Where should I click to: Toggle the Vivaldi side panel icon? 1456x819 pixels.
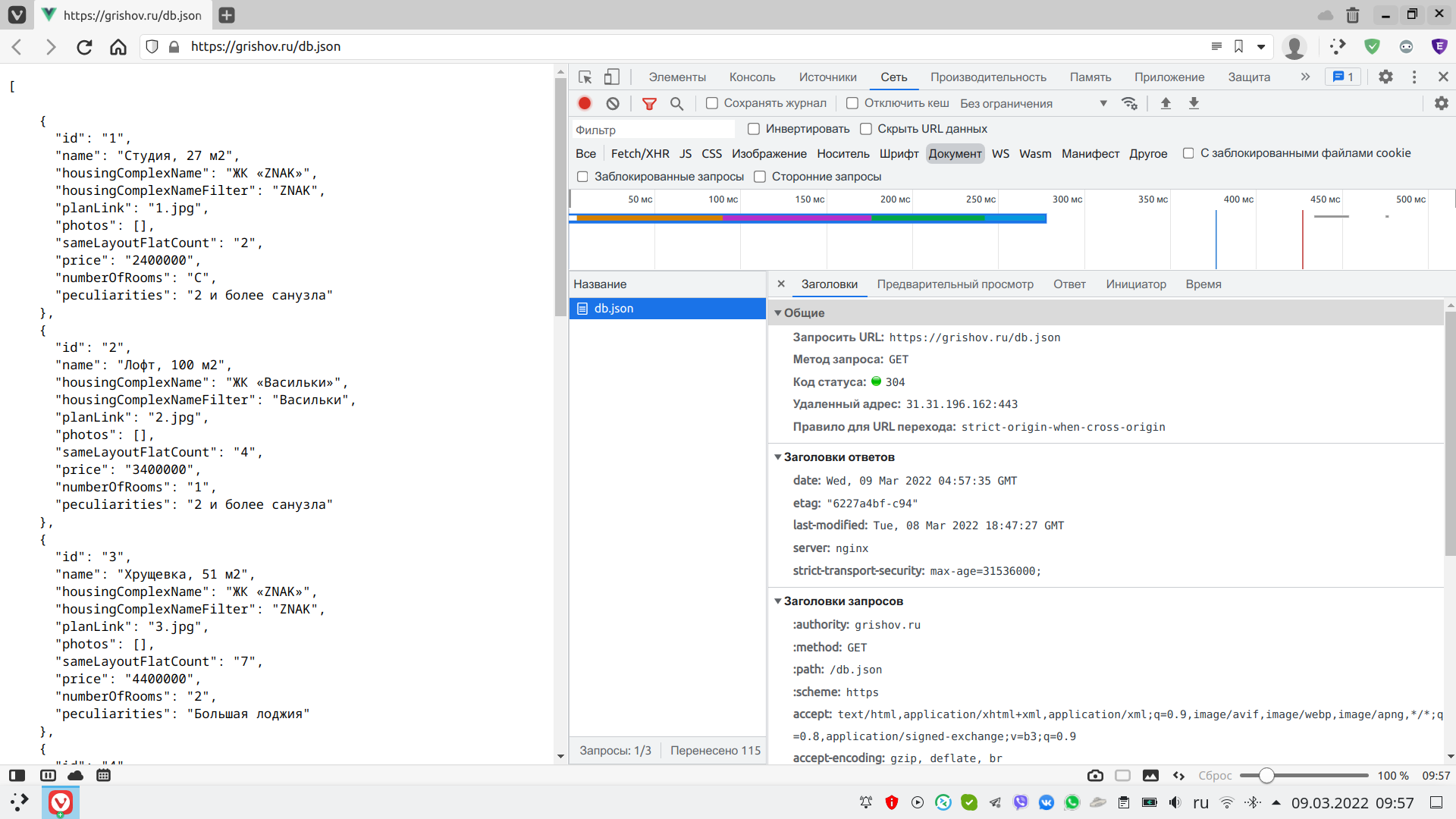[x=17, y=775]
